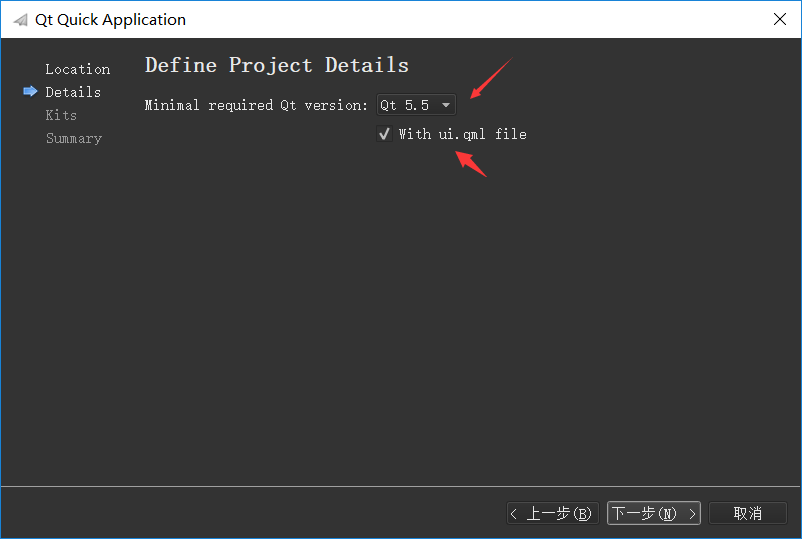Click the Define Project Details heading
The height and width of the screenshot is (539, 802).
(x=277, y=65)
